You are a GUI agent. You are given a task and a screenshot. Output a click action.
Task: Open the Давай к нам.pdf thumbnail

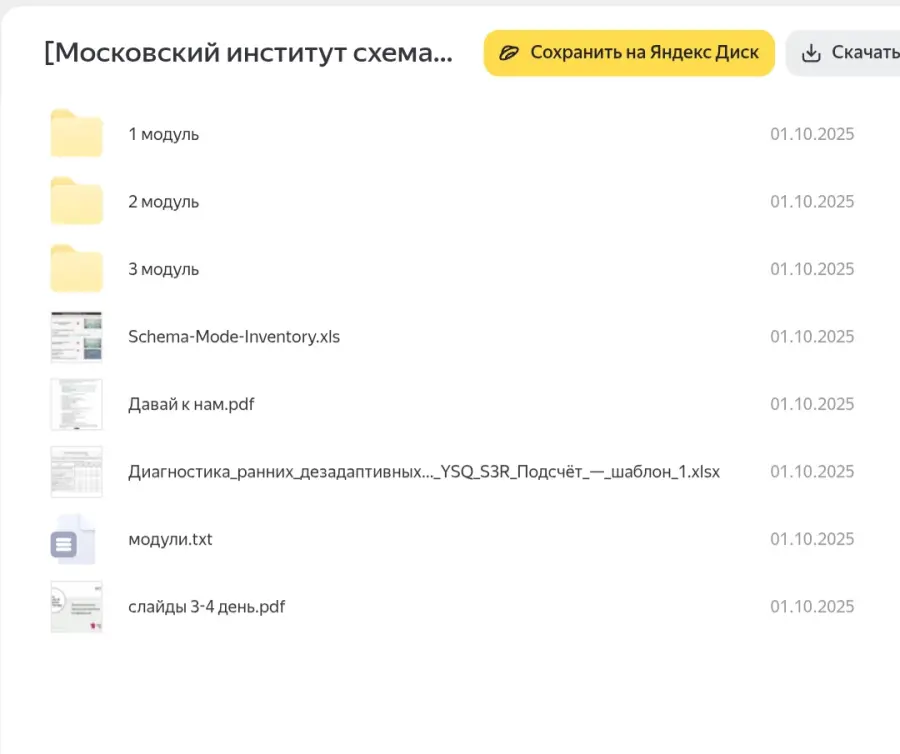click(76, 404)
